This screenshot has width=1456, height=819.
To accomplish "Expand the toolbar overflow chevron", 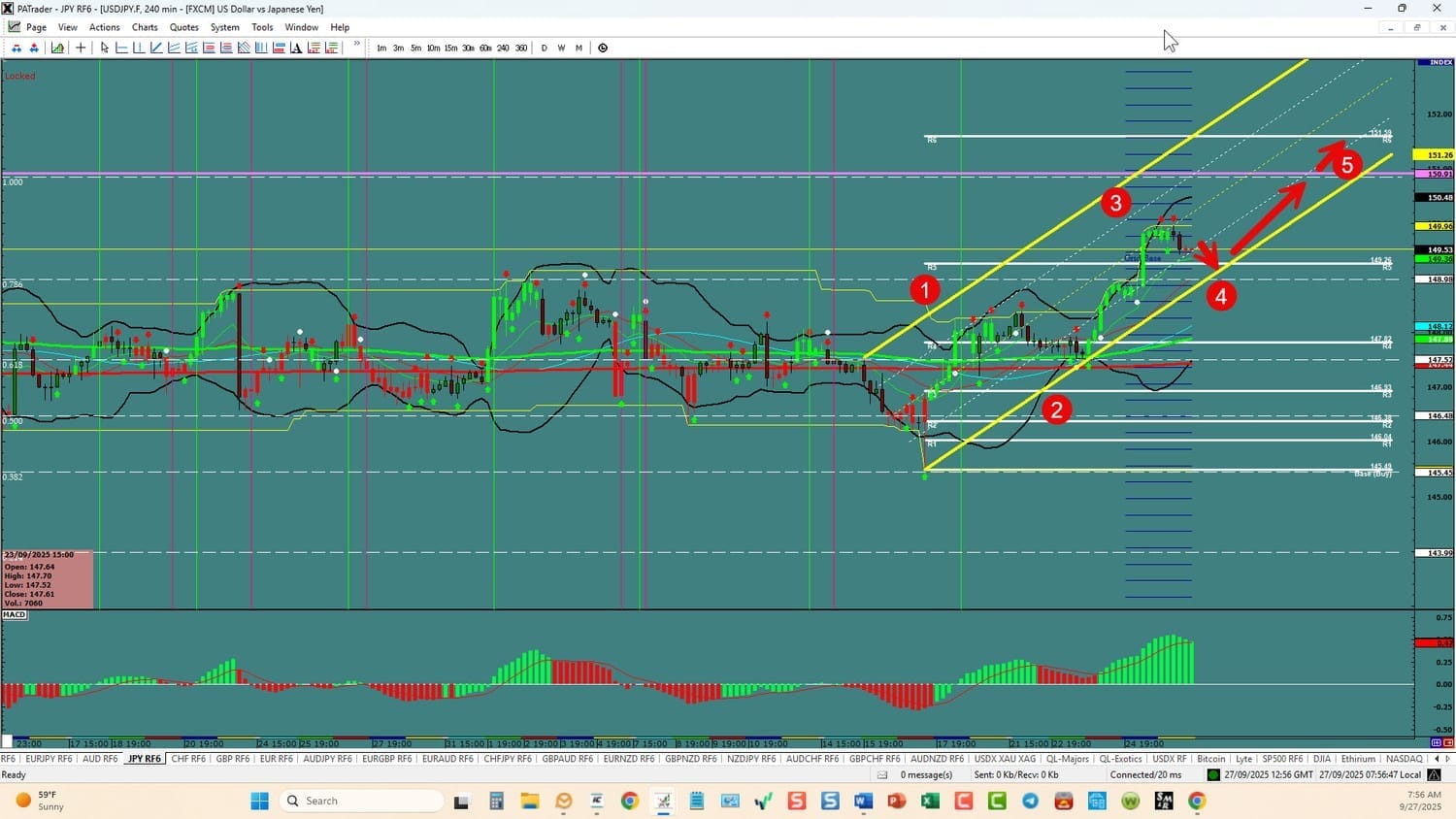I will coord(357,45).
